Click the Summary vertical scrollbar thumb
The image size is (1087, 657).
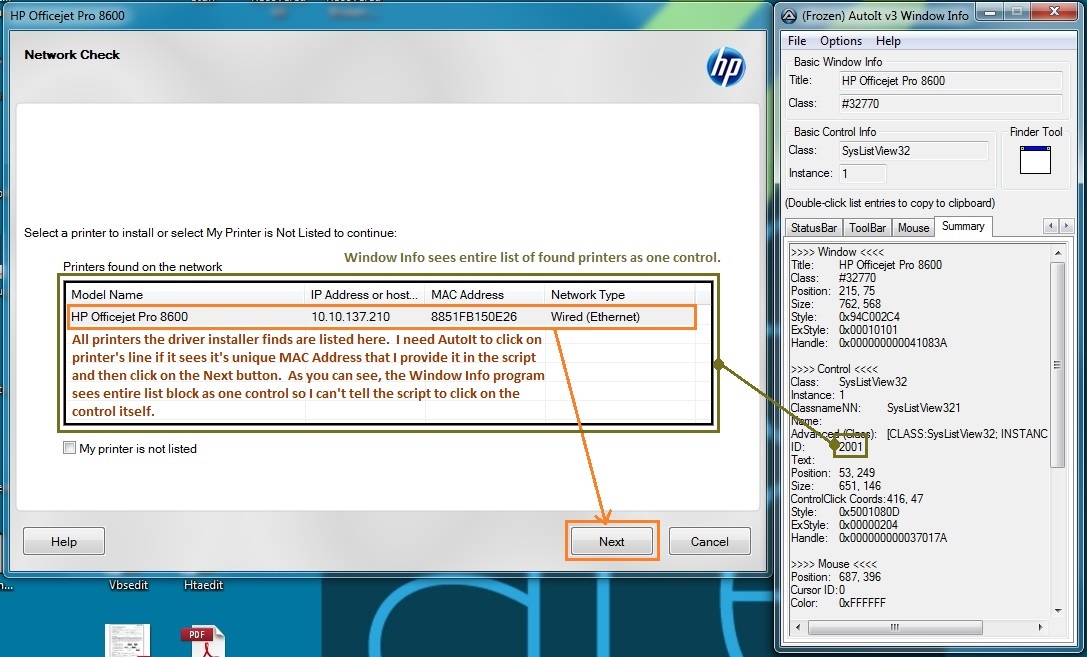click(x=1058, y=365)
